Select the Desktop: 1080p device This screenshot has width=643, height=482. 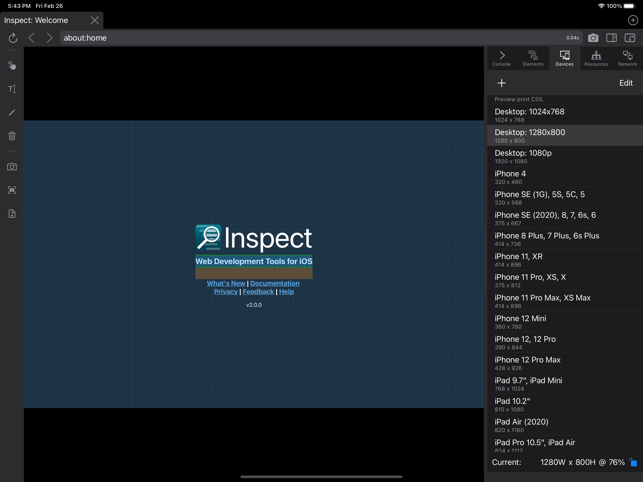coord(565,156)
